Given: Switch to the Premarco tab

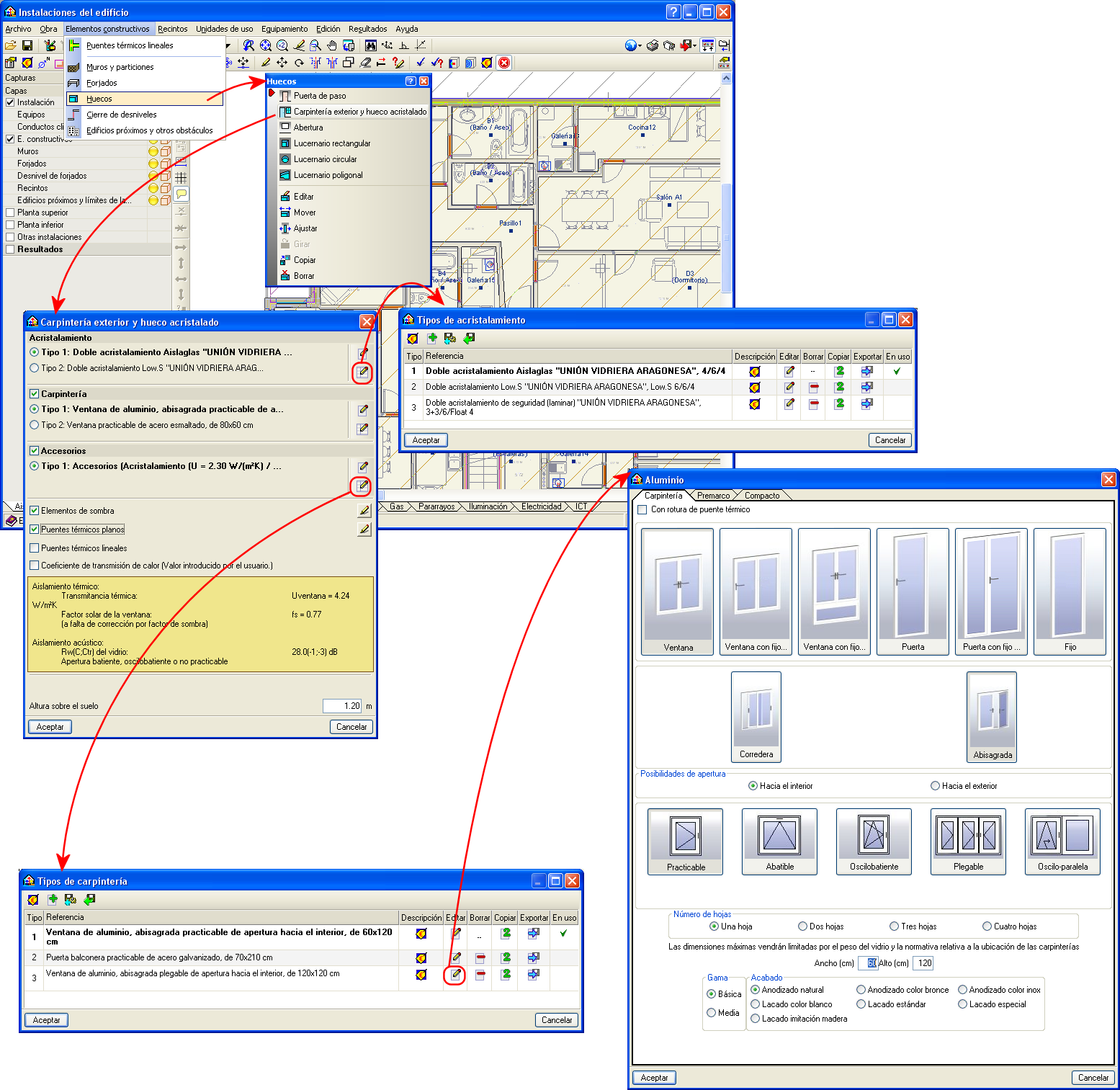Looking at the screenshot, I should coord(713,496).
